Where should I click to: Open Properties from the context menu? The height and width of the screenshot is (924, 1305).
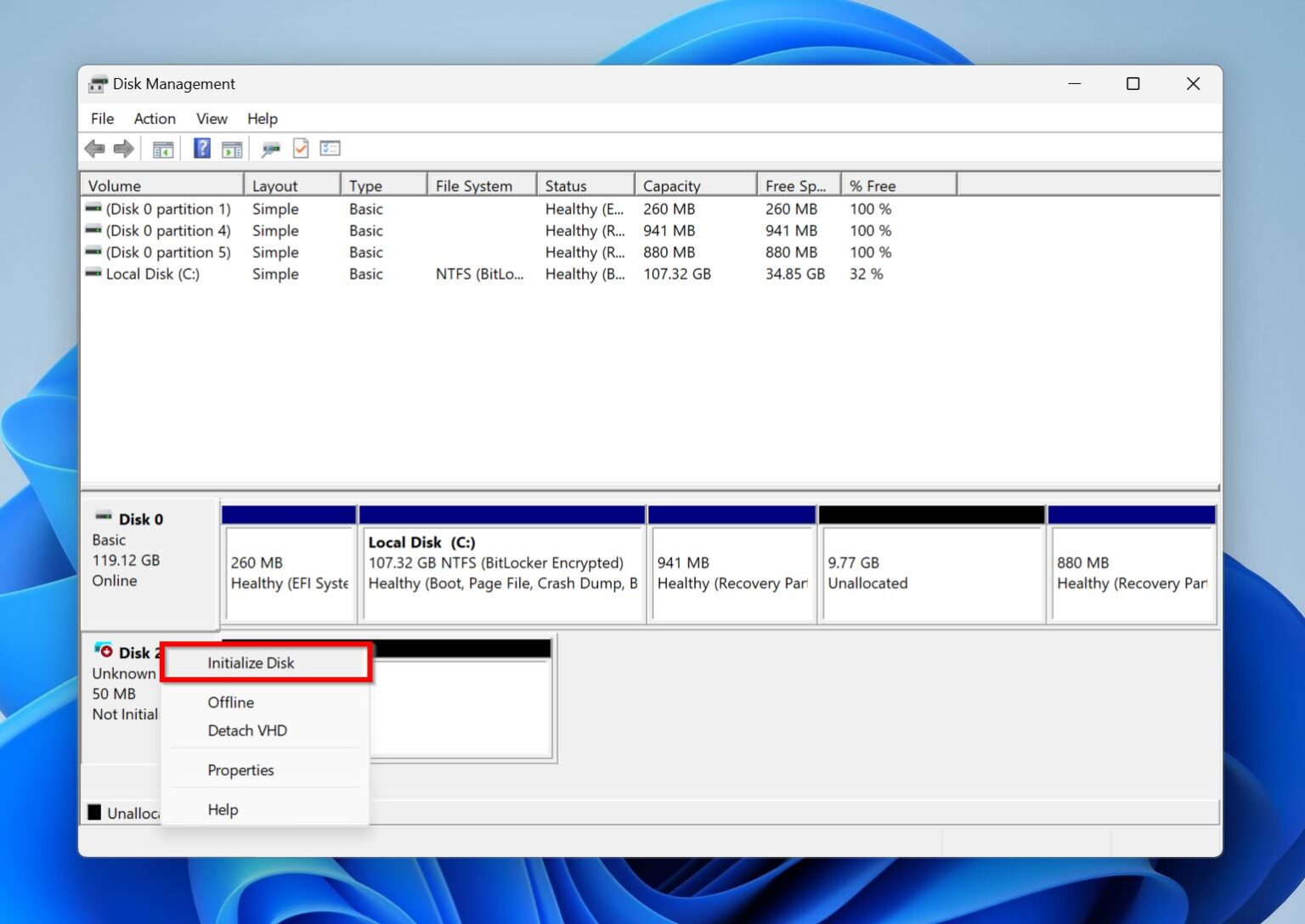tap(240, 769)
